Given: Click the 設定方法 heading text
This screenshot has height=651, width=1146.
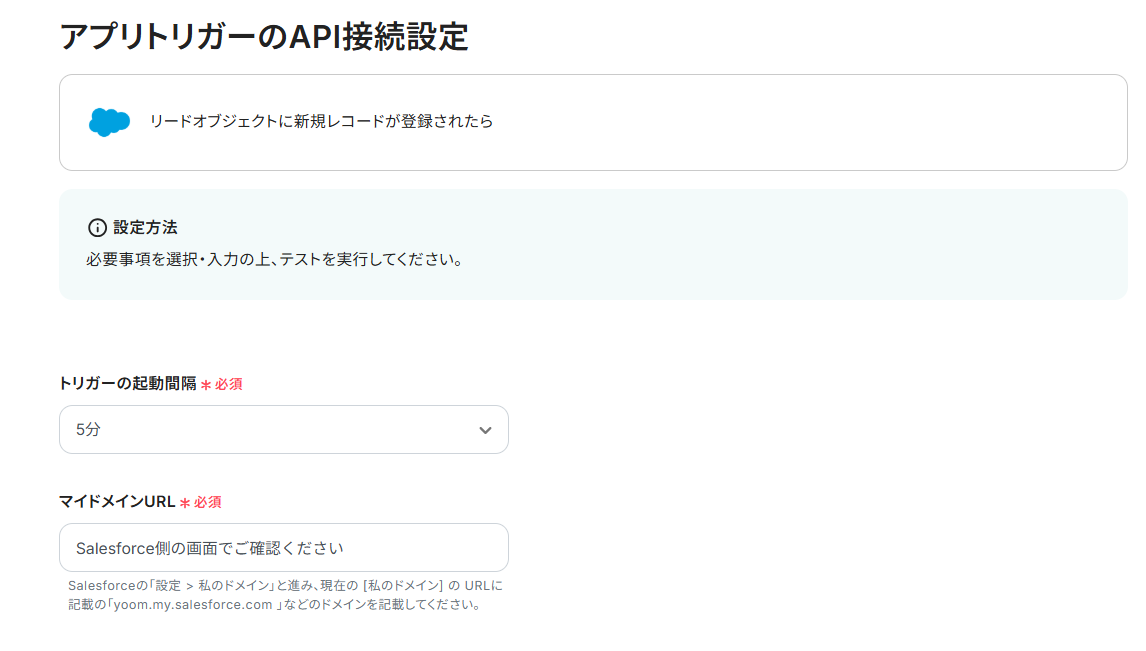Looking at the screenshot, I should click(x=145, y=228).
